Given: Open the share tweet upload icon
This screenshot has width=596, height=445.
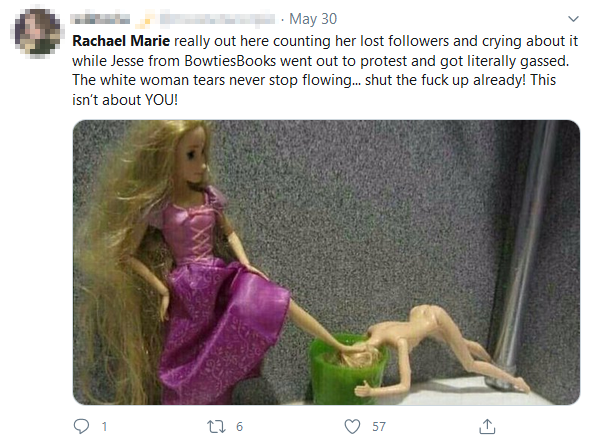Looking at the screenshot, I should pyautogui.click(x=487, y=426).
